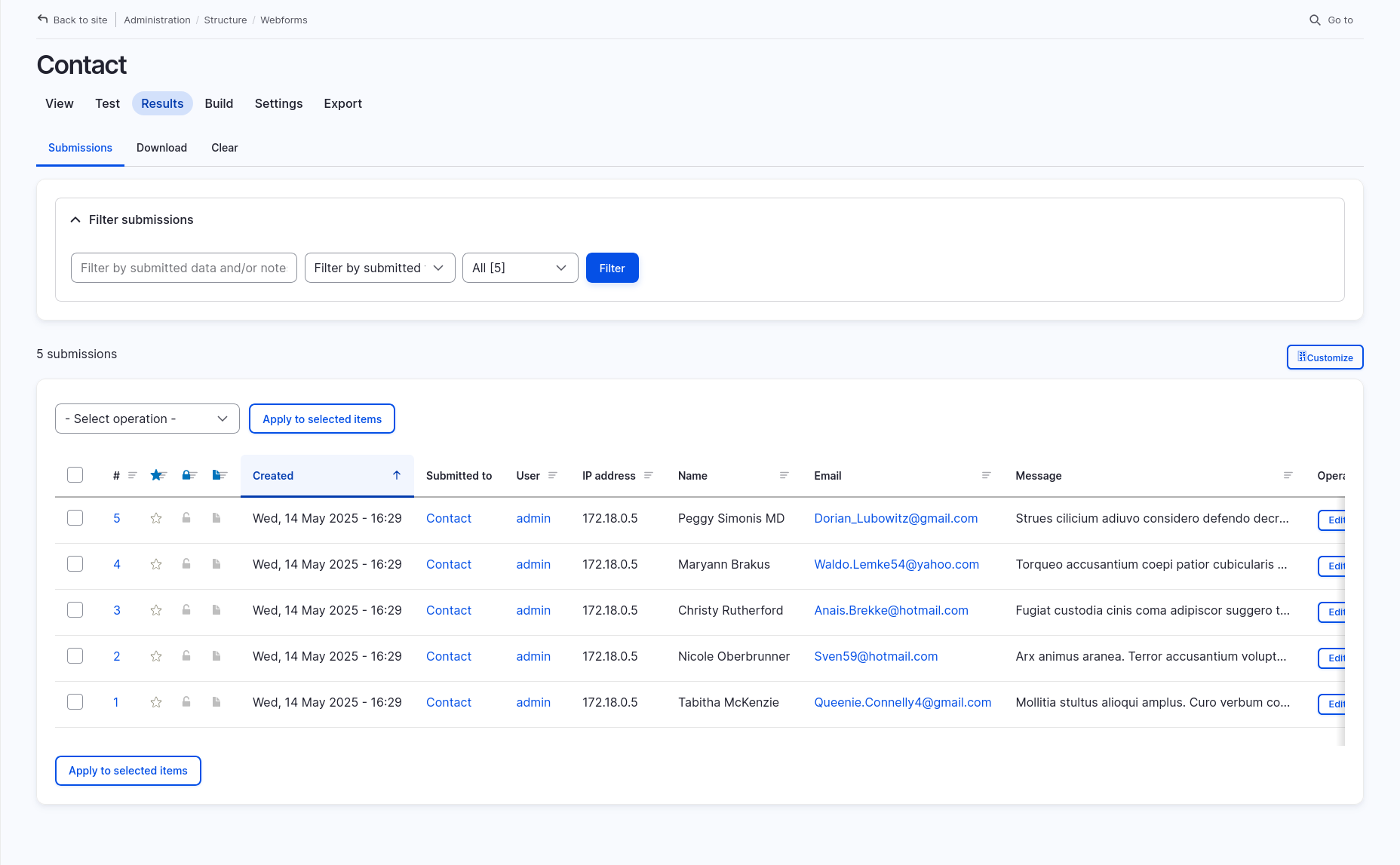Viewport: 1400px width, 865px height.
Task: Switch to the Build tab
Action: 219,103
